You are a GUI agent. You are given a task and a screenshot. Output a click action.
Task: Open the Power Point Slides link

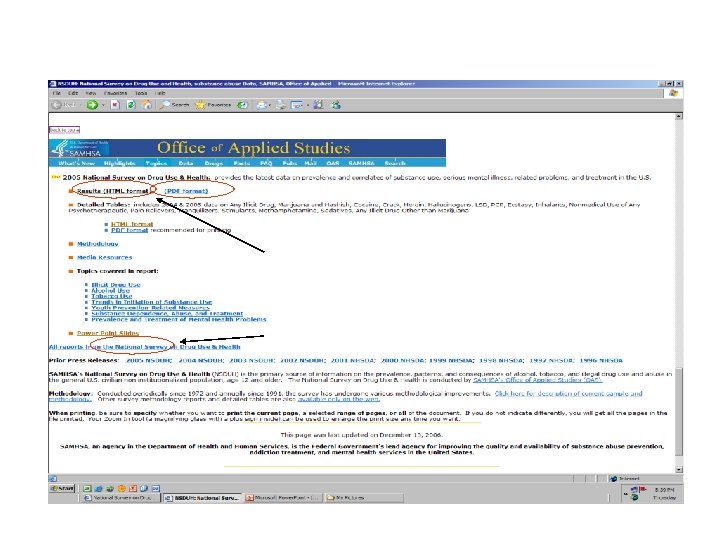(x=107, y=333)
